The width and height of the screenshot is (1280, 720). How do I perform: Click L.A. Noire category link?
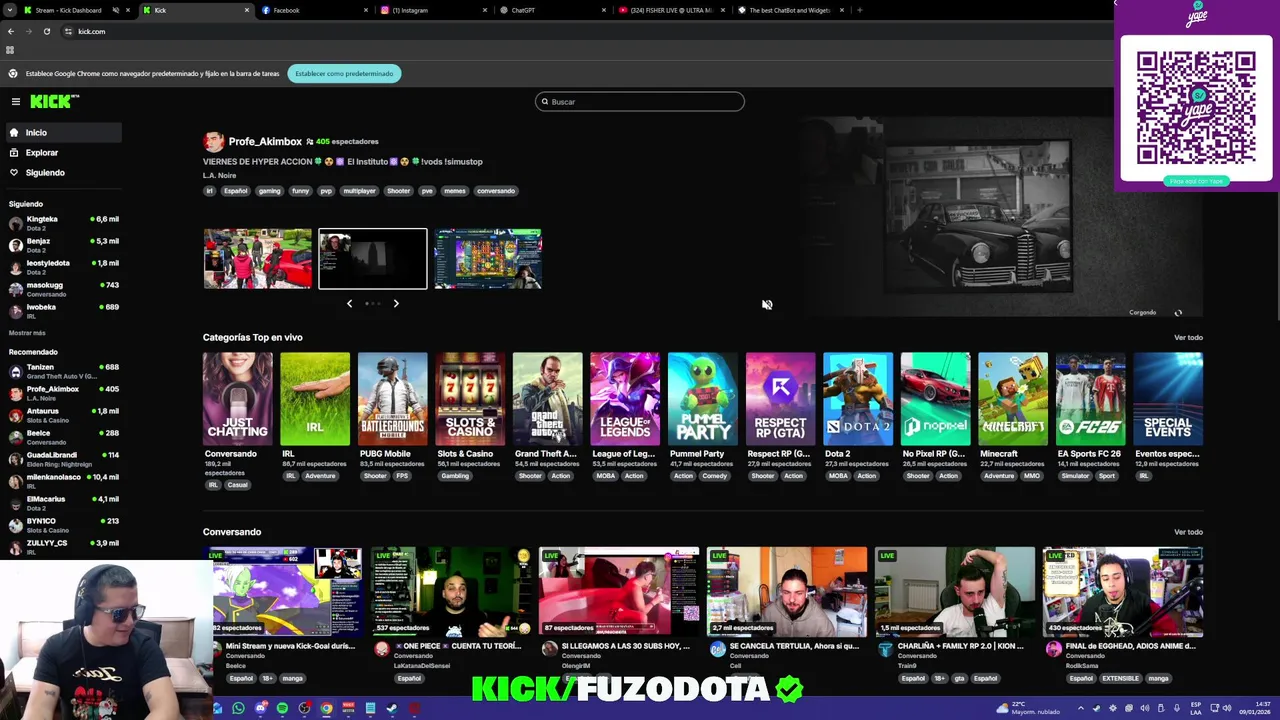tap(219, 175)
